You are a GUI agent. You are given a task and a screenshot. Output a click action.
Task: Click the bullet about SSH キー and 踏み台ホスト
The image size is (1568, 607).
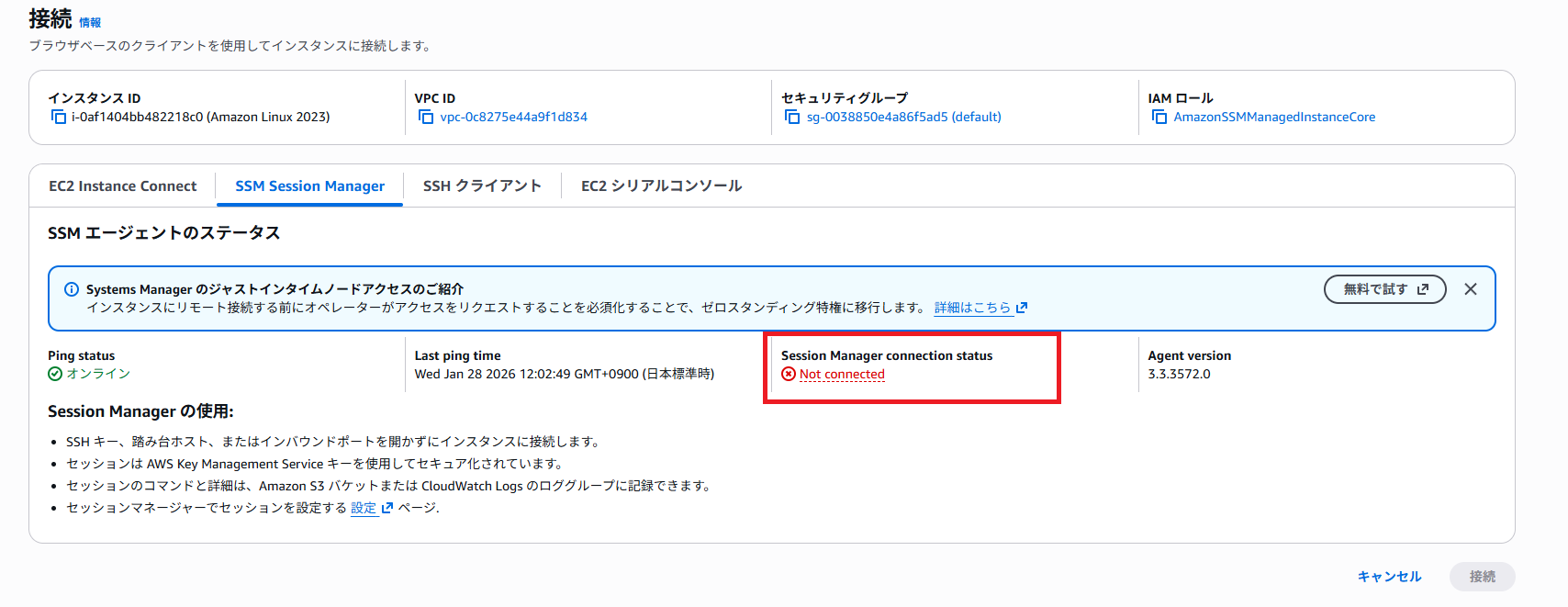coord(335,442)
